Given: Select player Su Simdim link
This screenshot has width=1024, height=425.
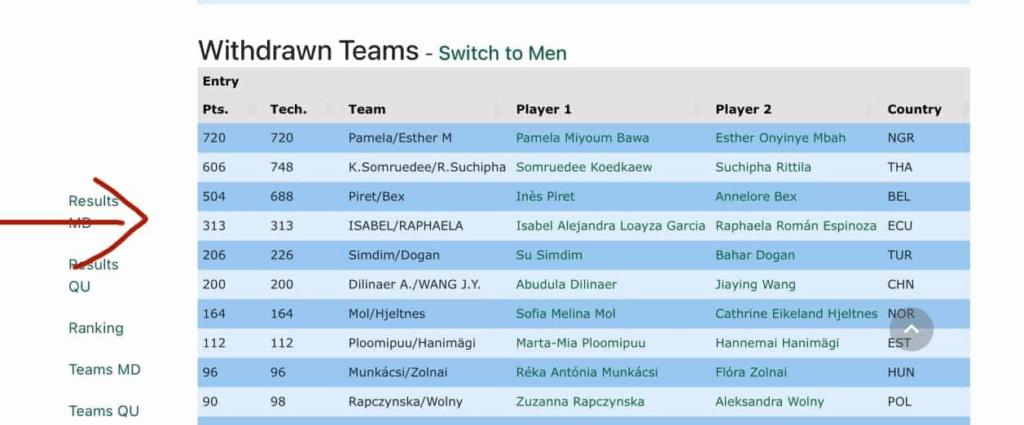Looking at the screenshot, I should (x=549, y=255).
